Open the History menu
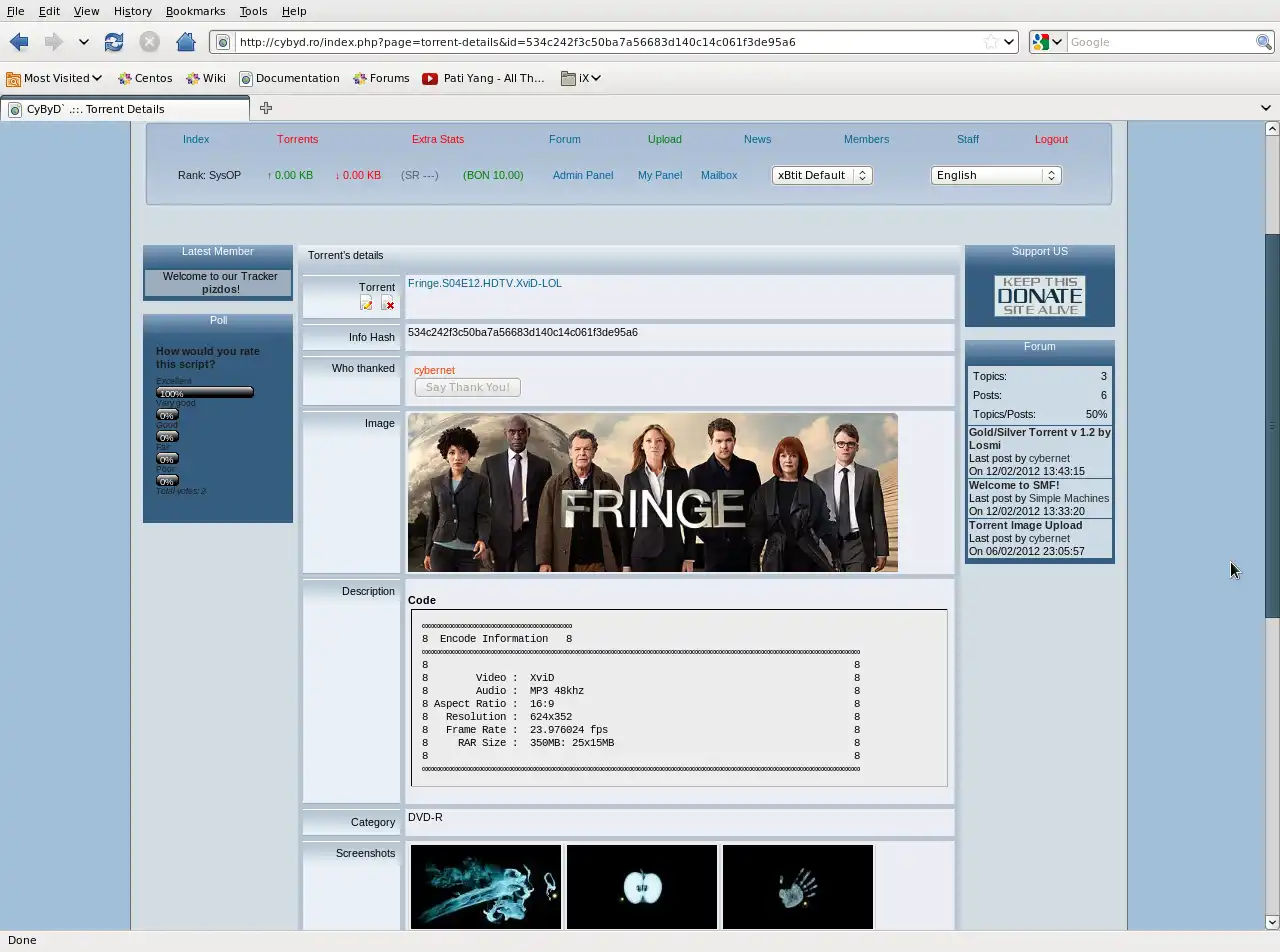The width and height of the screenshot is (1280, 952). (x=132, y=11)
